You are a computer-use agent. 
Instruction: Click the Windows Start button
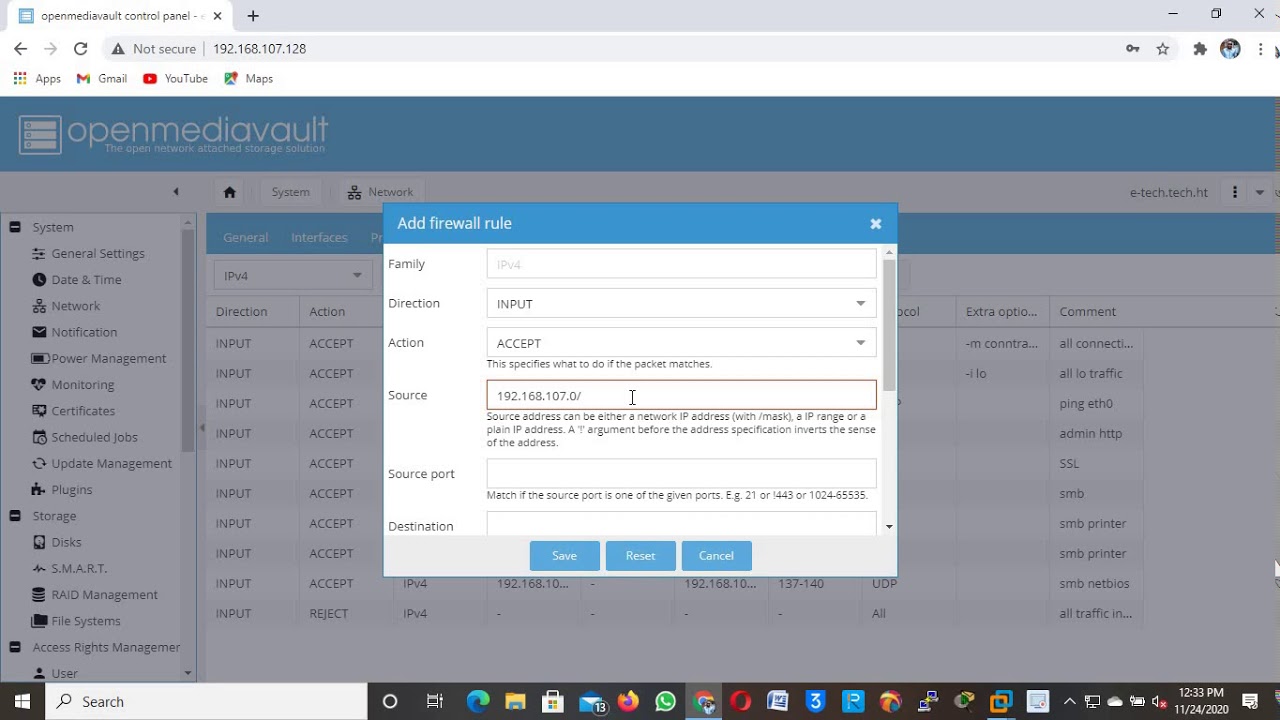point(22,701)
